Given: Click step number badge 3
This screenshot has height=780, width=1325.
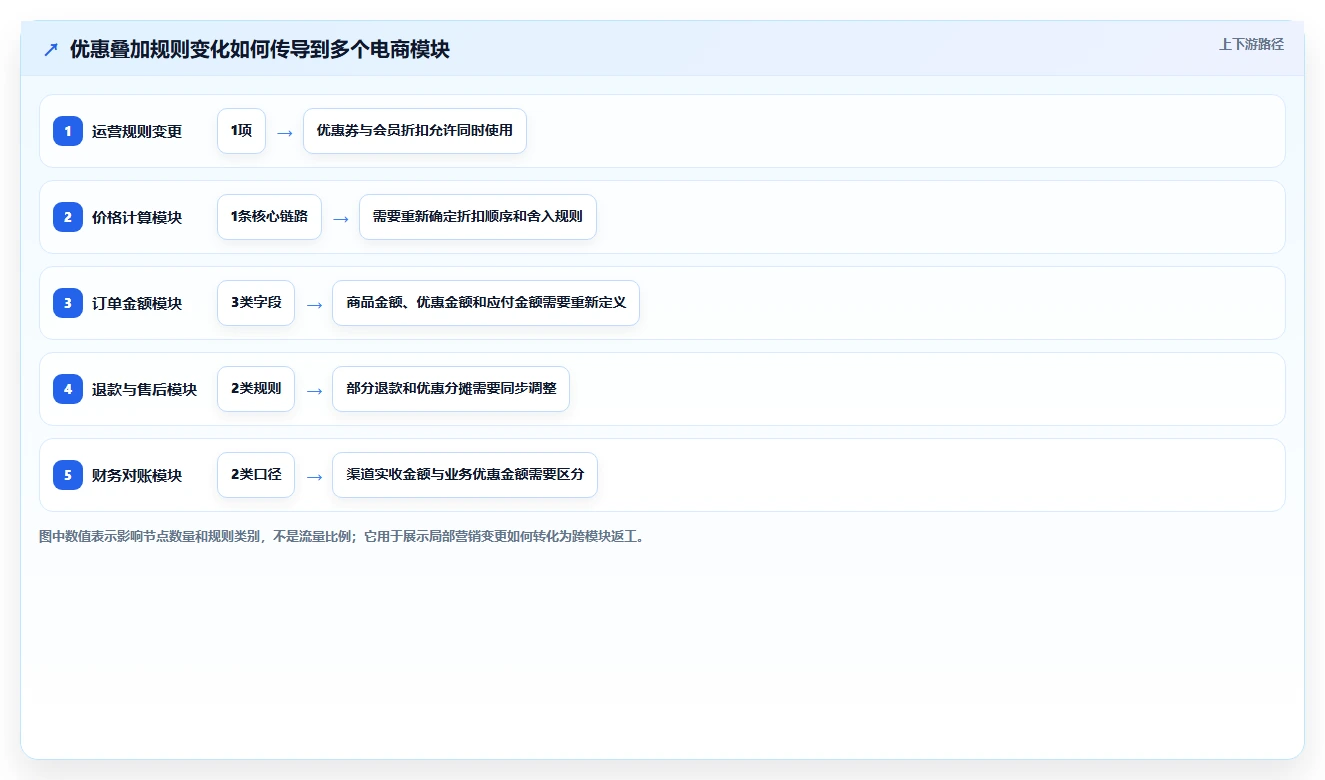Looking at the screenshot, I should pyautogui.click(x=68, y=303).
